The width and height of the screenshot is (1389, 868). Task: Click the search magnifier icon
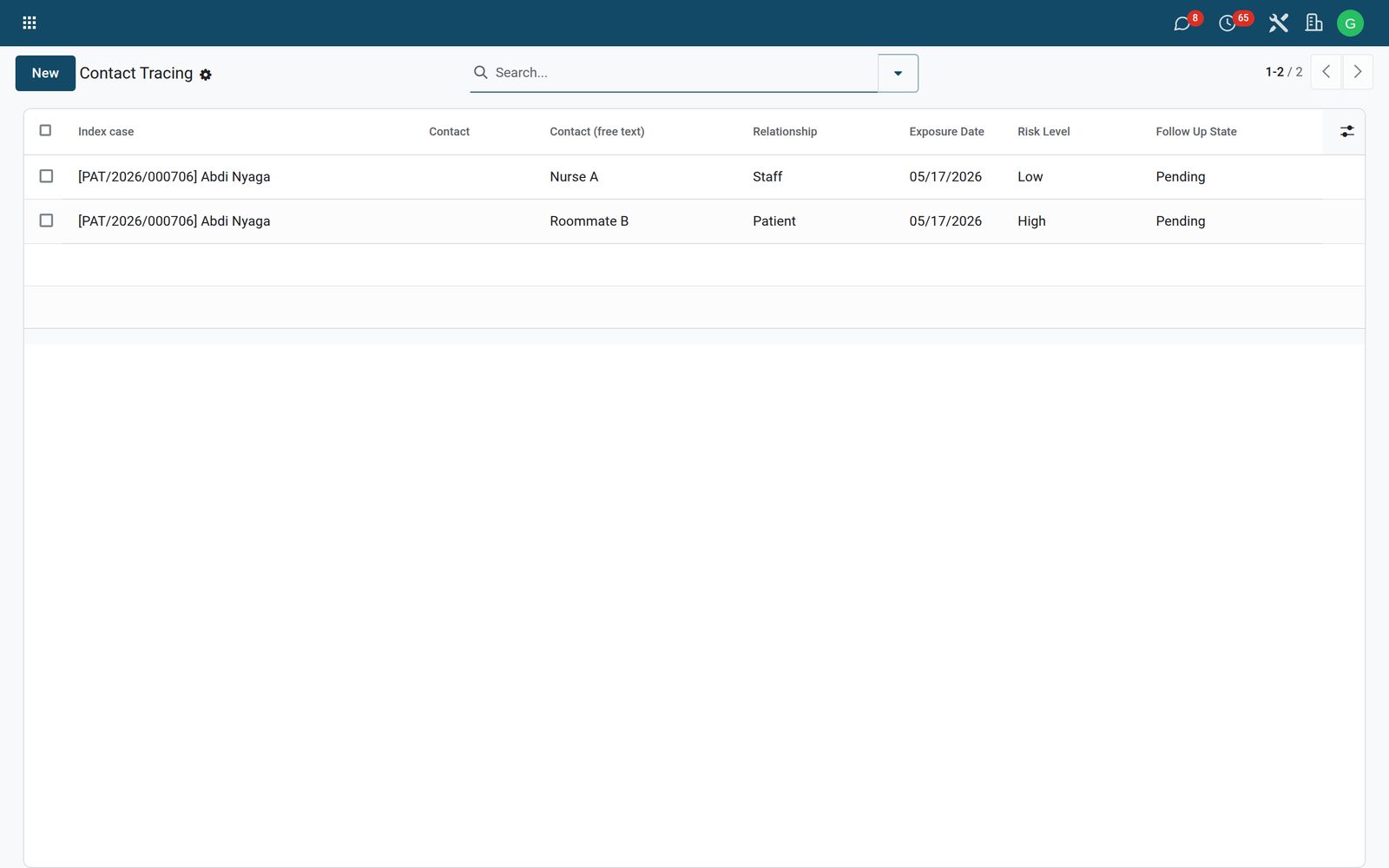[480, 72]
